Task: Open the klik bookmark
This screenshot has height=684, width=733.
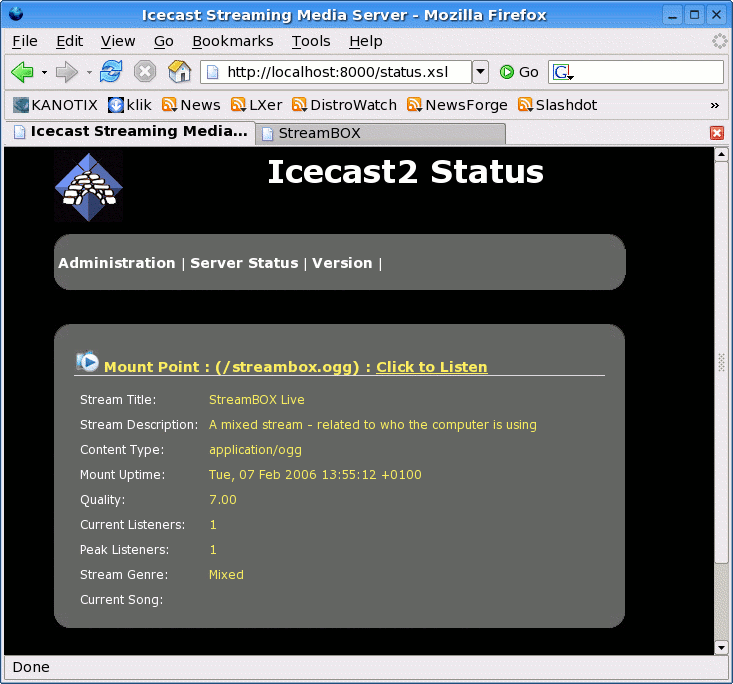Action: click(129, 105)
